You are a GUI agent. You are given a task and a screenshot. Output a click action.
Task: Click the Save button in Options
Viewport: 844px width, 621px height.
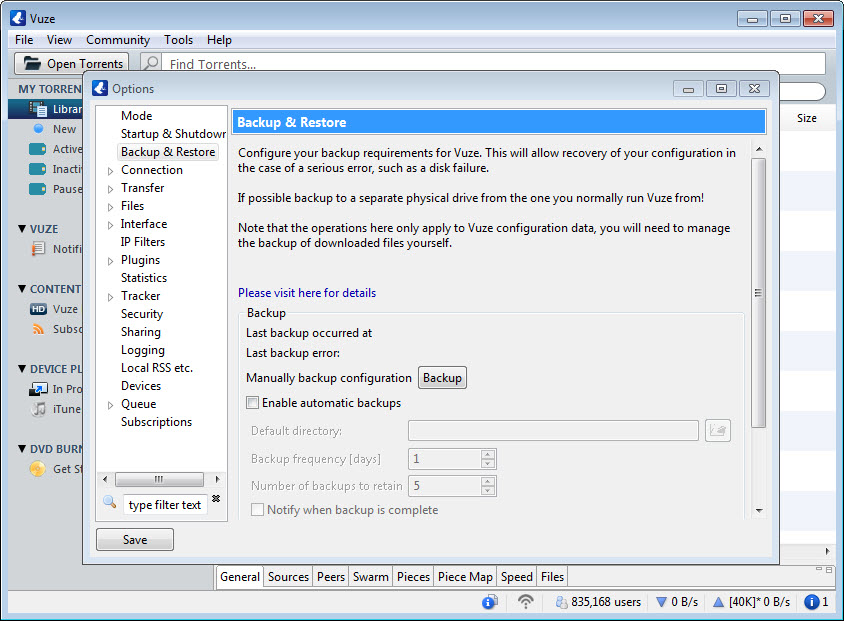coord(135,540)
